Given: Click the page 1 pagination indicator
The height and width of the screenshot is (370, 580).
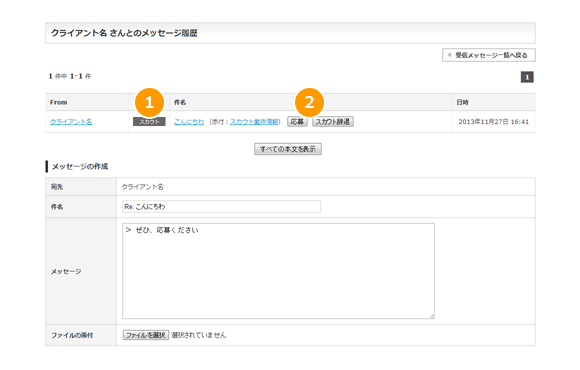Looking at the screenshot, I should click(x=527, y=77).
